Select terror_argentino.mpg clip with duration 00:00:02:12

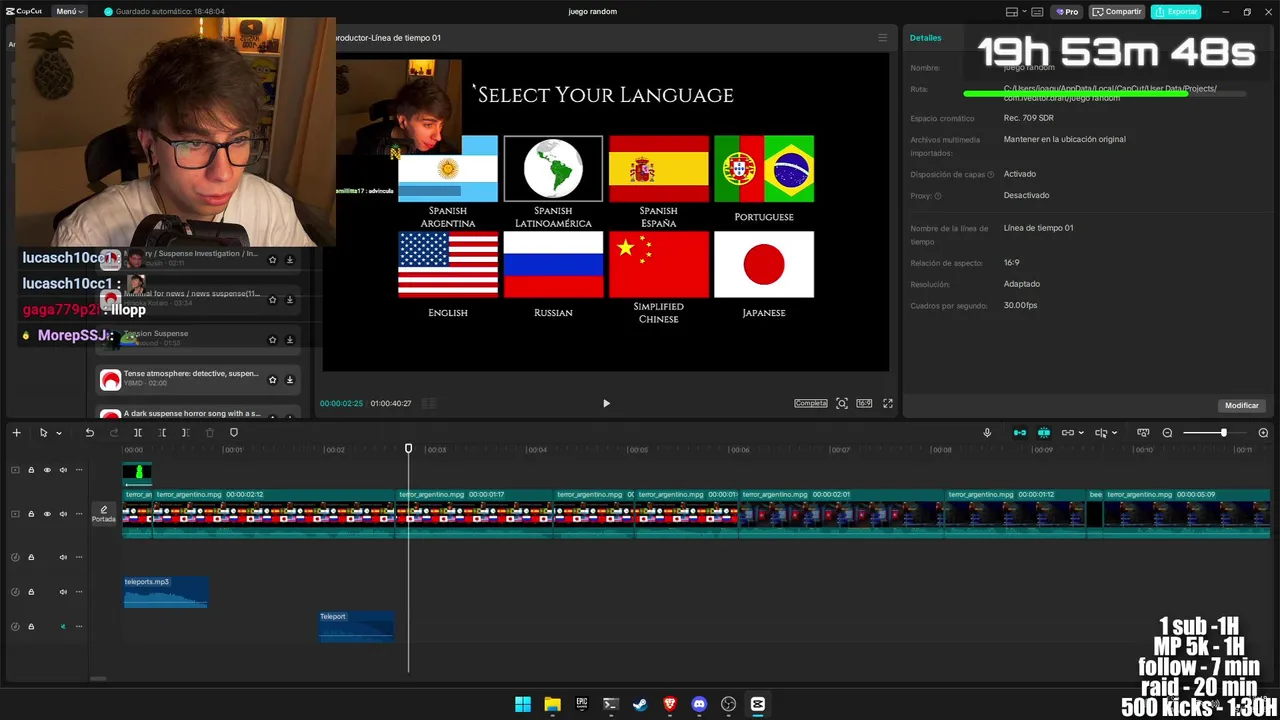274,514
